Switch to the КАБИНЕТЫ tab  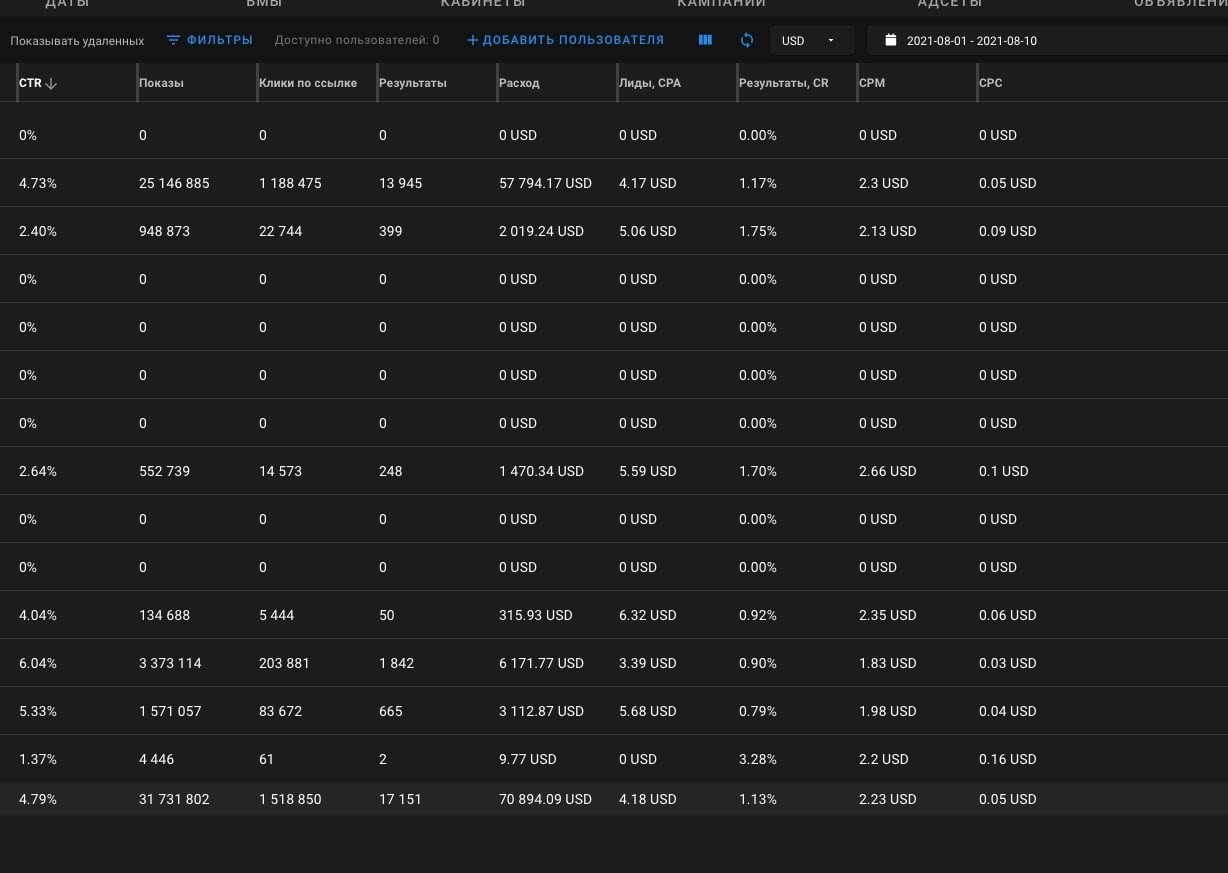[x=483, y=4]
